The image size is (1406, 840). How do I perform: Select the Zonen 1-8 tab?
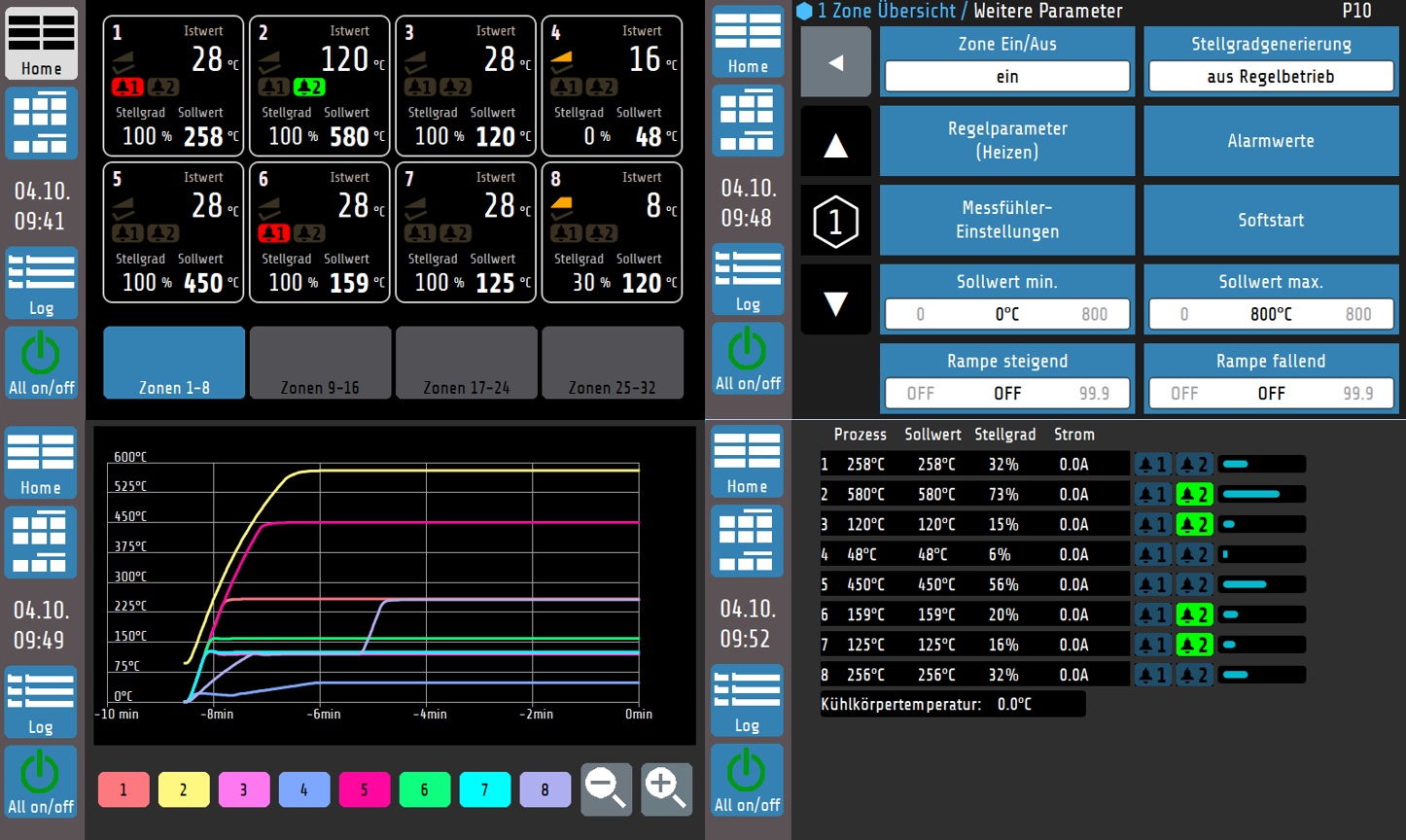pyautogui.click(x=174, y=363)
